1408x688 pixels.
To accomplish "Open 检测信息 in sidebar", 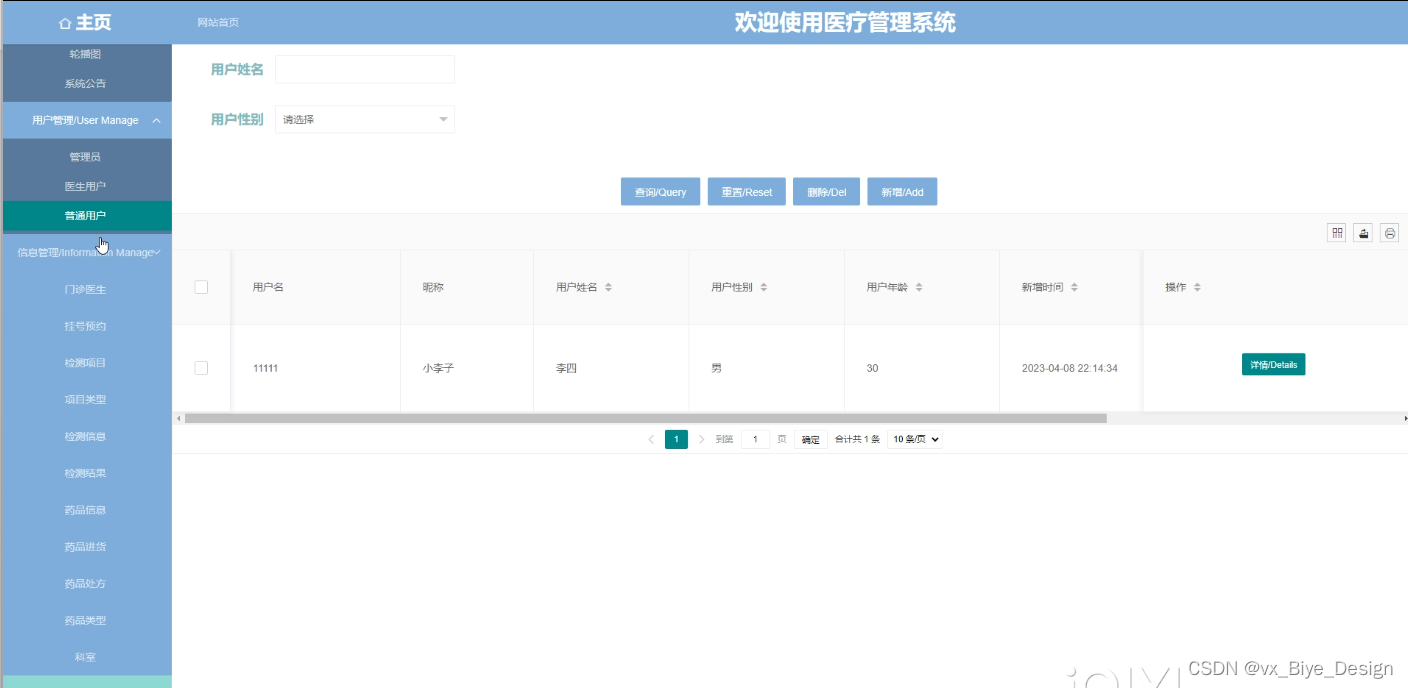I will [85, 436].
